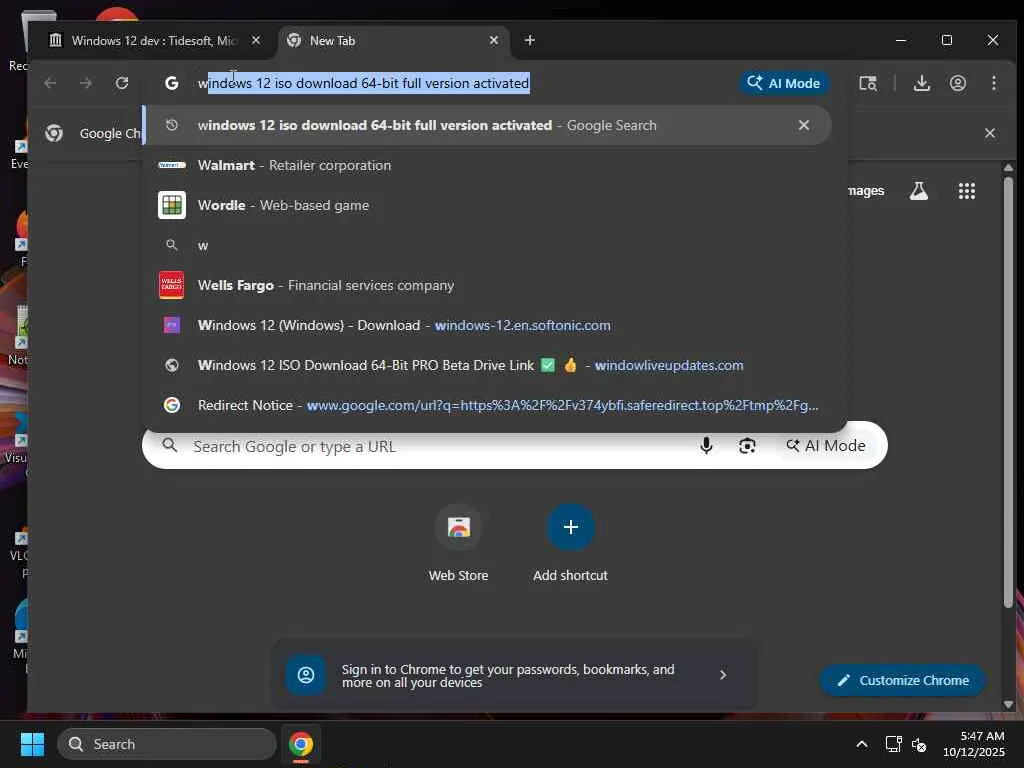Image resolution: width=1024 pixels, height=768 pixels.
Task: Click the browser forward arrow
Action: (86, 83)
